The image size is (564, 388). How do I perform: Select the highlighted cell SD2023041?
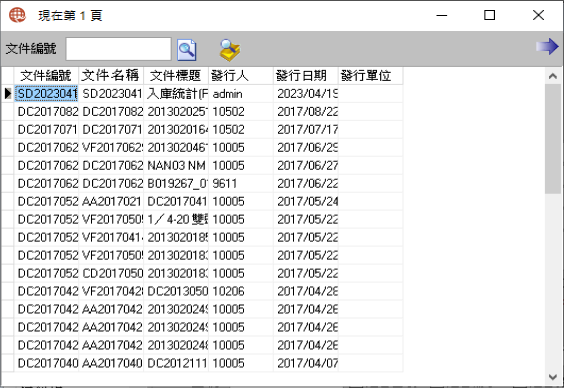point(46,94)
